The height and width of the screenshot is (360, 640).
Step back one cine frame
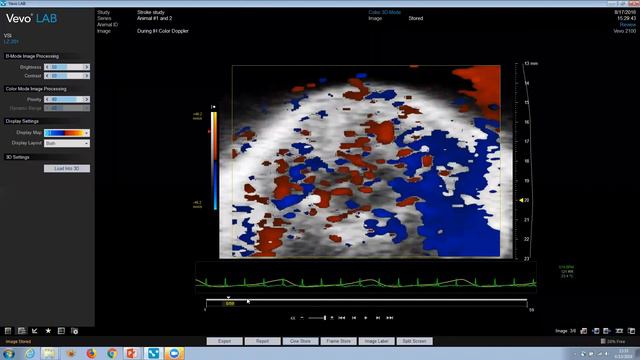pyautogui.click(x=354, y=318)
